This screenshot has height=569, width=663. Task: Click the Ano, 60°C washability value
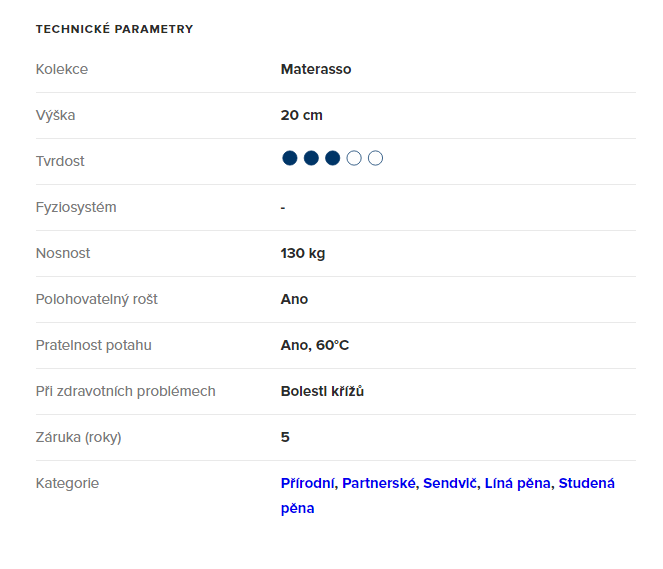click(x=315, y=345)
